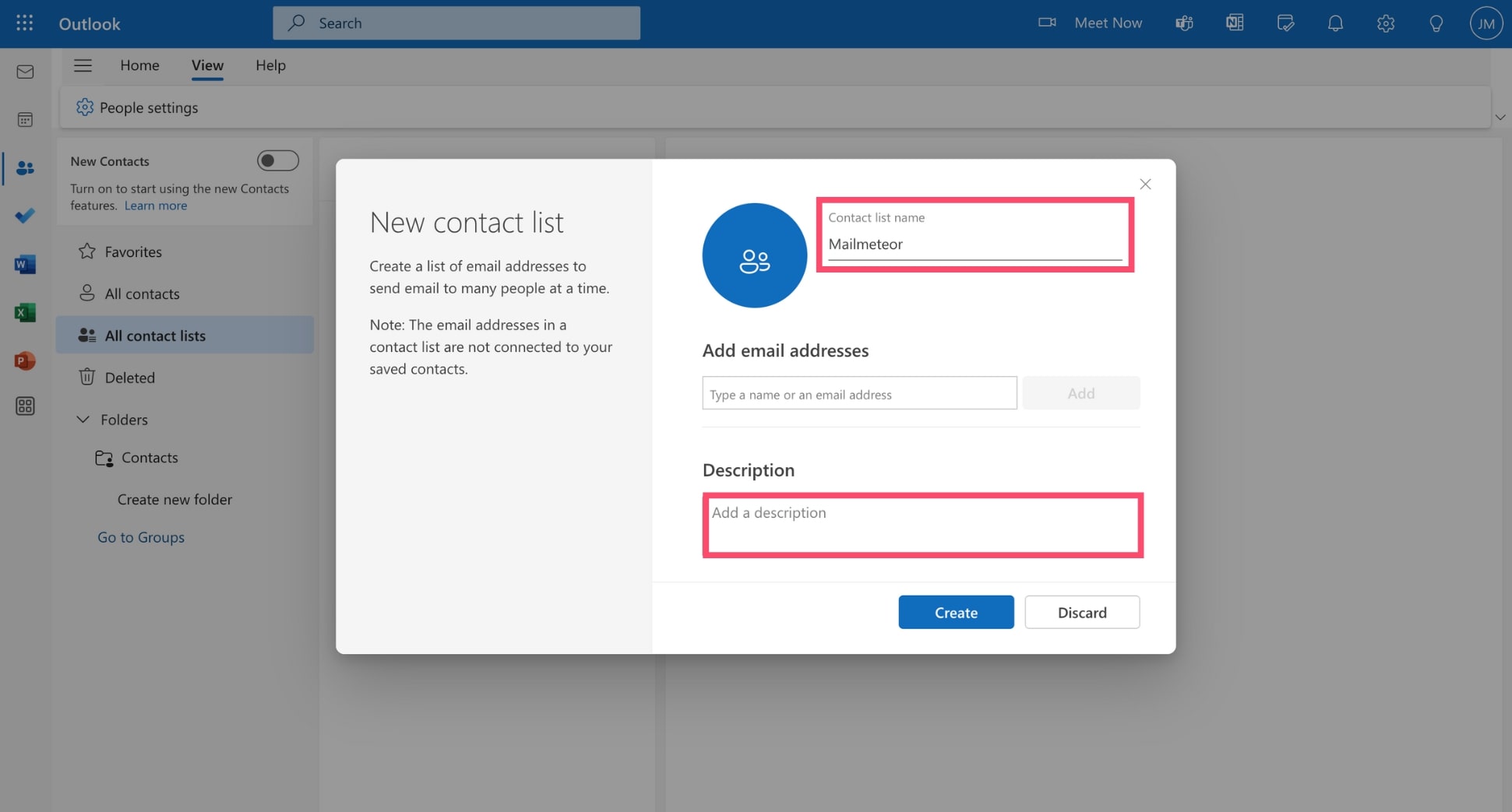Viewport: 1512px width, 812px height.
Task: Toggle the hamburger navigation pane icon
Action: pos(83,65)
